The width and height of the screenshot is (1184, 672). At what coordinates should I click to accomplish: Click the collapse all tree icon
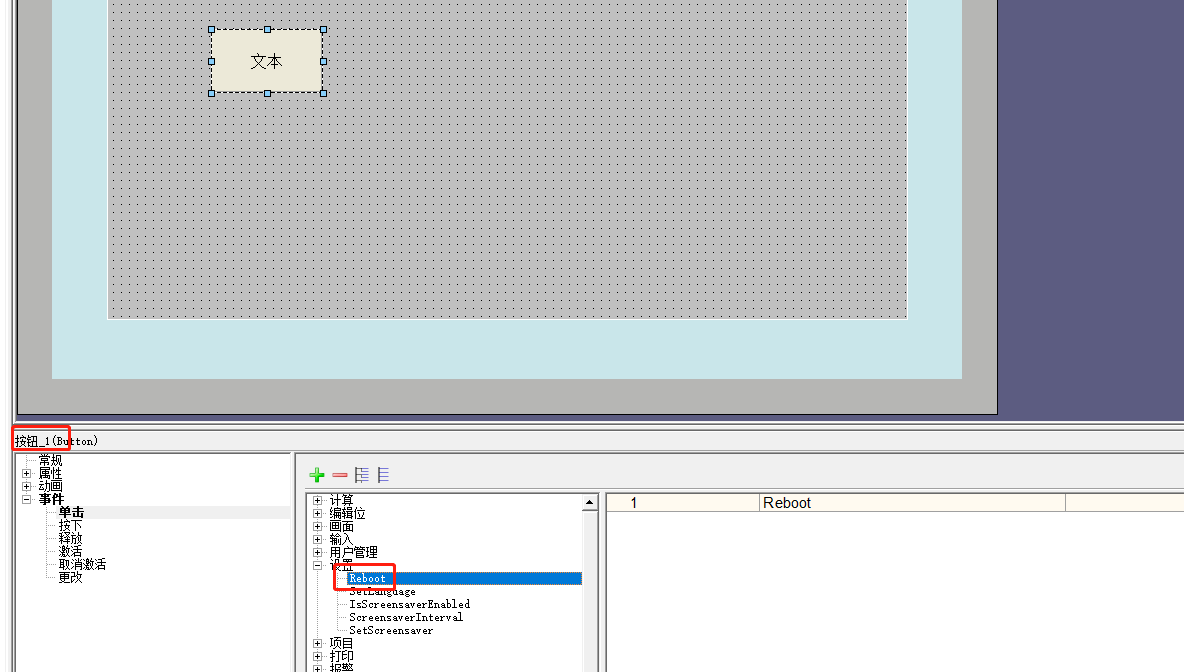click(384, 475)
